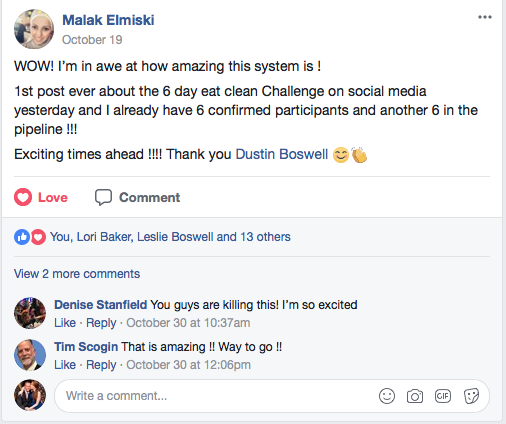The width and height of the screenshot is (506, 424).
Task: Reply to Tim Scogin's comment
Action: (101, 365)
